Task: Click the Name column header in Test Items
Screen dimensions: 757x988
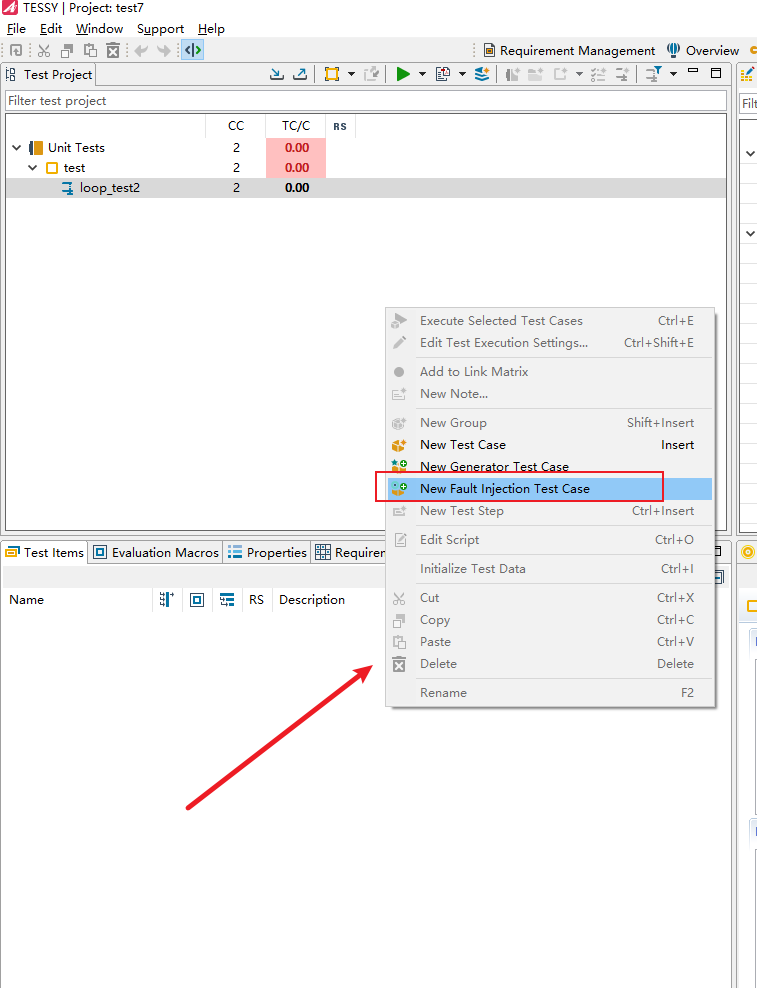Action: 78,600
